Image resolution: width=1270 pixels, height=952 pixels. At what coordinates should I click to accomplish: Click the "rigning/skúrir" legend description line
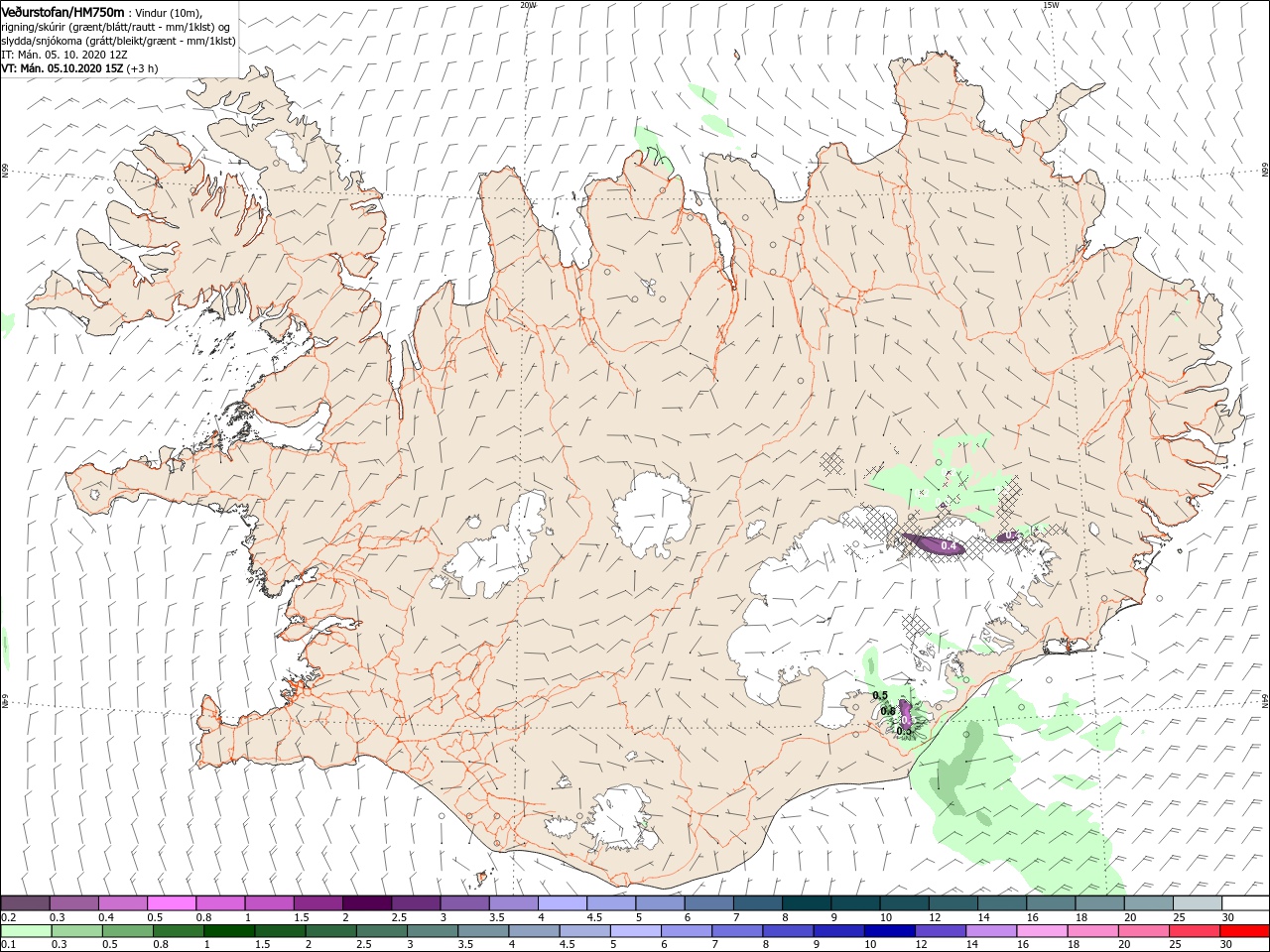point(116,27)
